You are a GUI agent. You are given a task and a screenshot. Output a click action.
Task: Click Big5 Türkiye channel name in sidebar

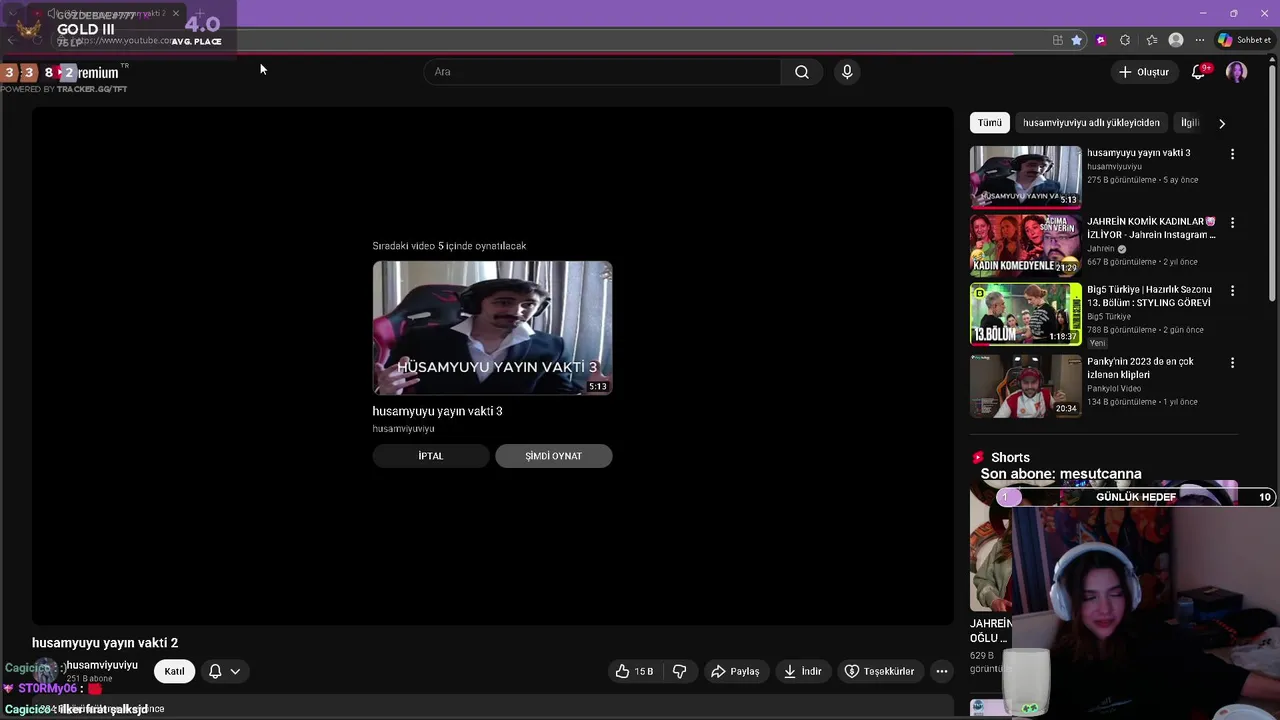[x=1109, y=316]
